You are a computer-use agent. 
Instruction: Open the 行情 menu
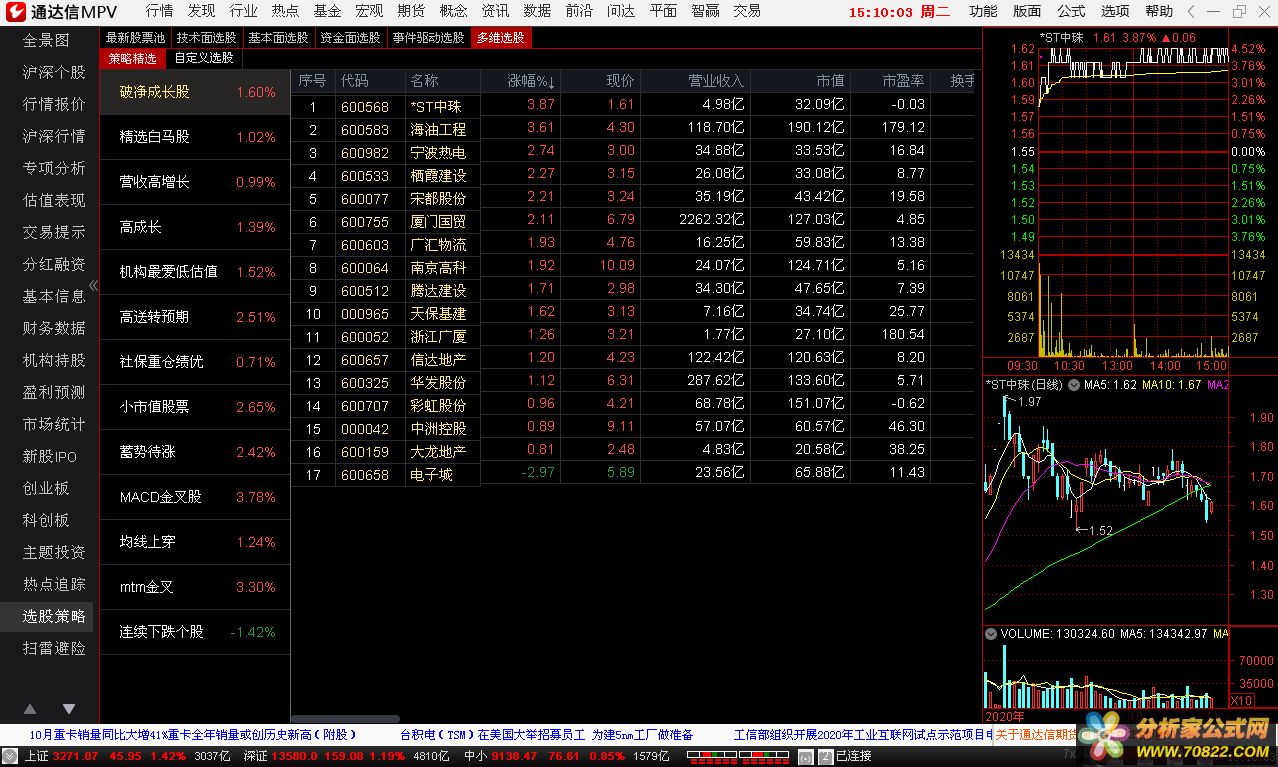point(159,11)
